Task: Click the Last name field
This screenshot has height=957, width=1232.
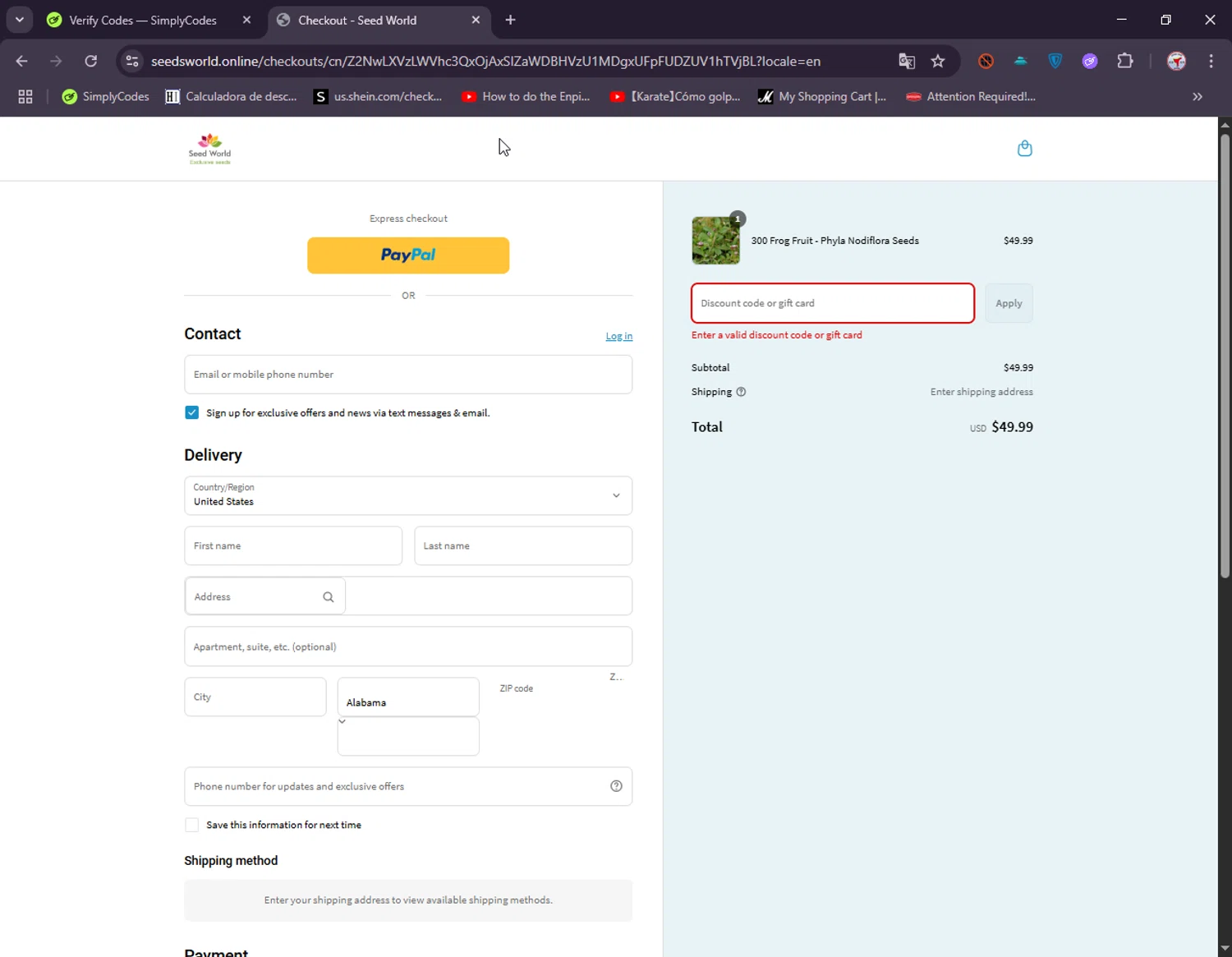Action: coord(523,545)
